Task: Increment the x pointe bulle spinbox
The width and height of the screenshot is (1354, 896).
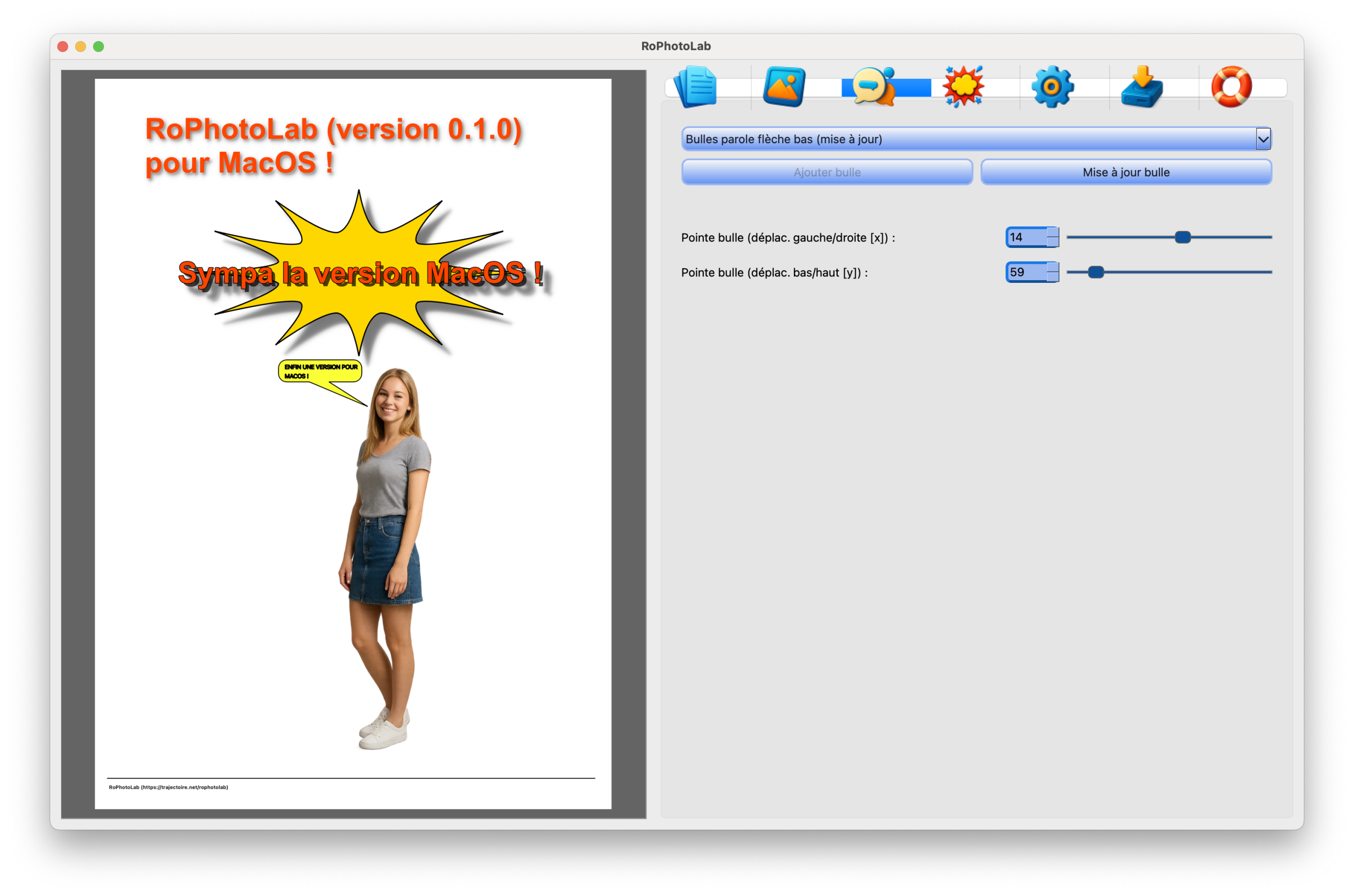Action: pyautogui.click(x=1053, y=232)
